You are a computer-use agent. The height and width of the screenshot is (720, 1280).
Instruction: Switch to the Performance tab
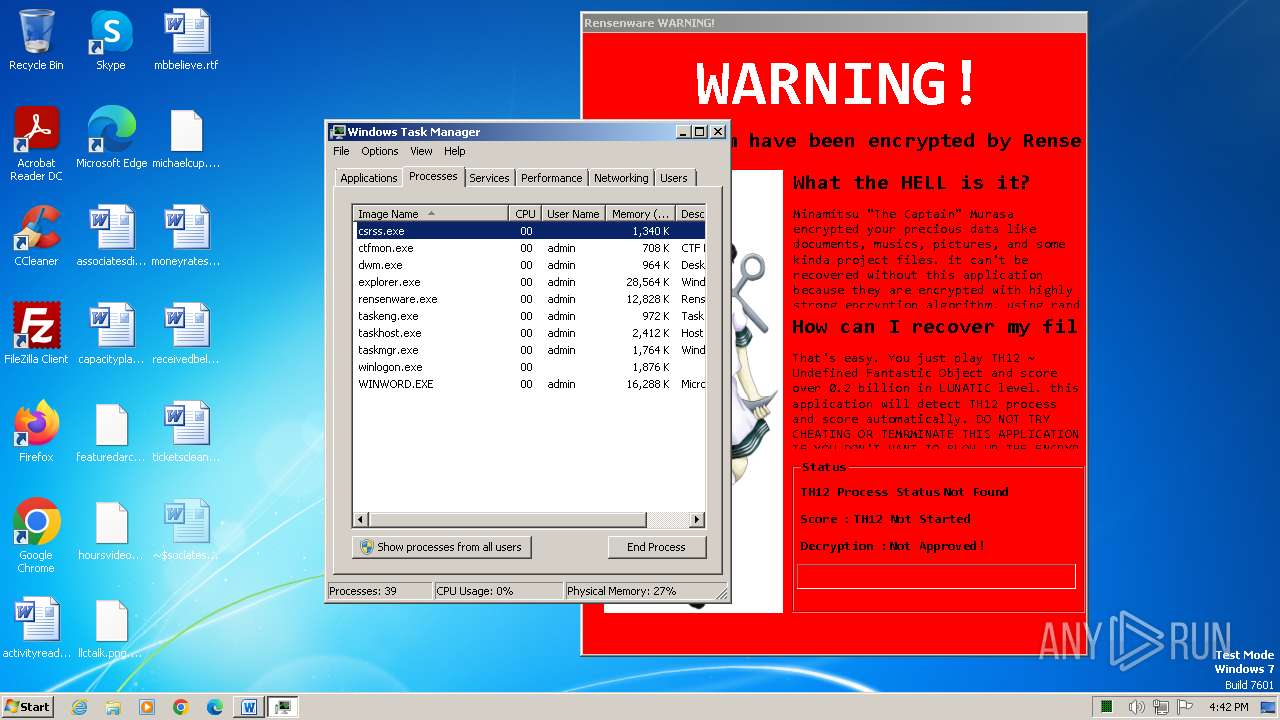click(551, 178)
